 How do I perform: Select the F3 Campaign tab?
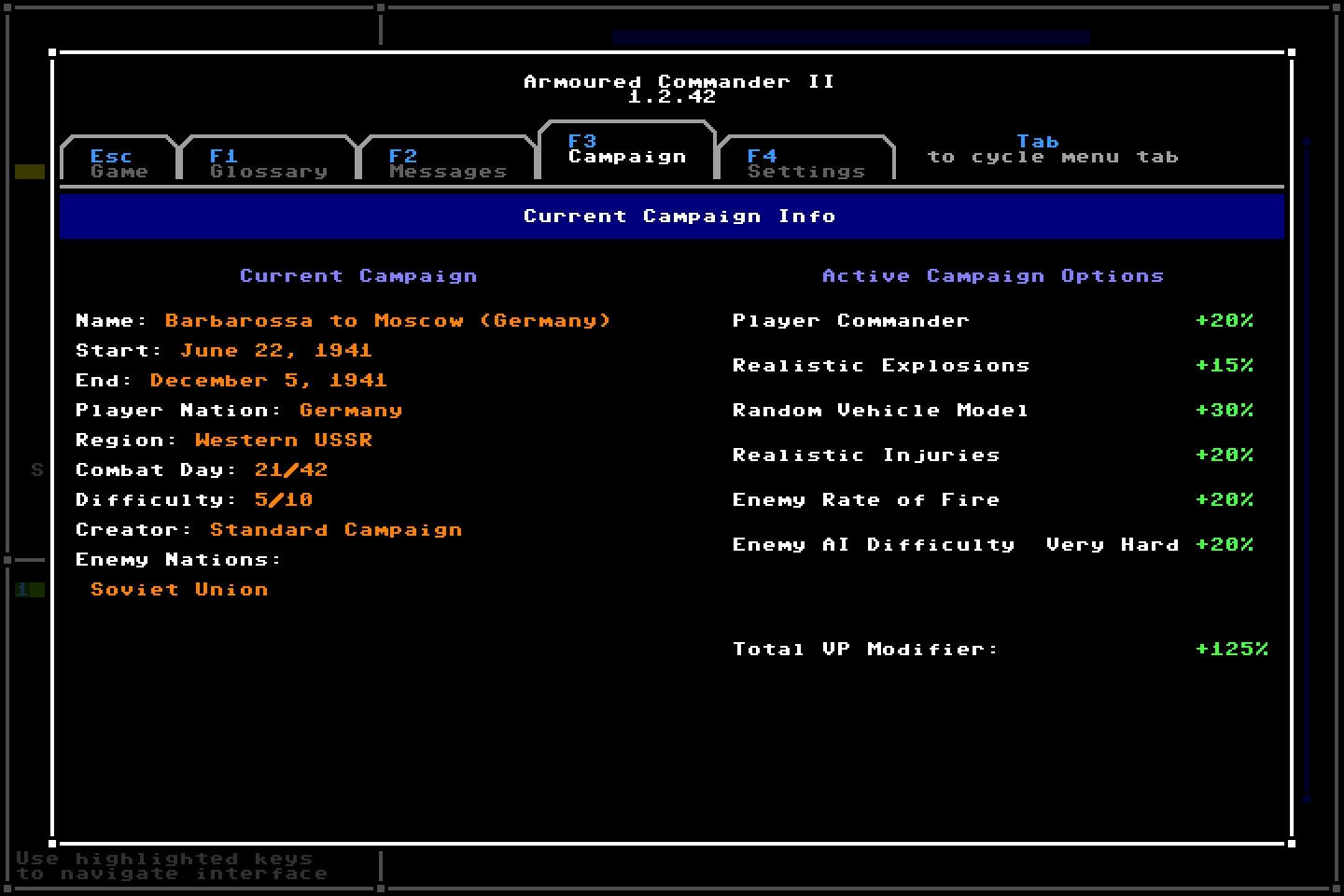click(x=627, y=150)
